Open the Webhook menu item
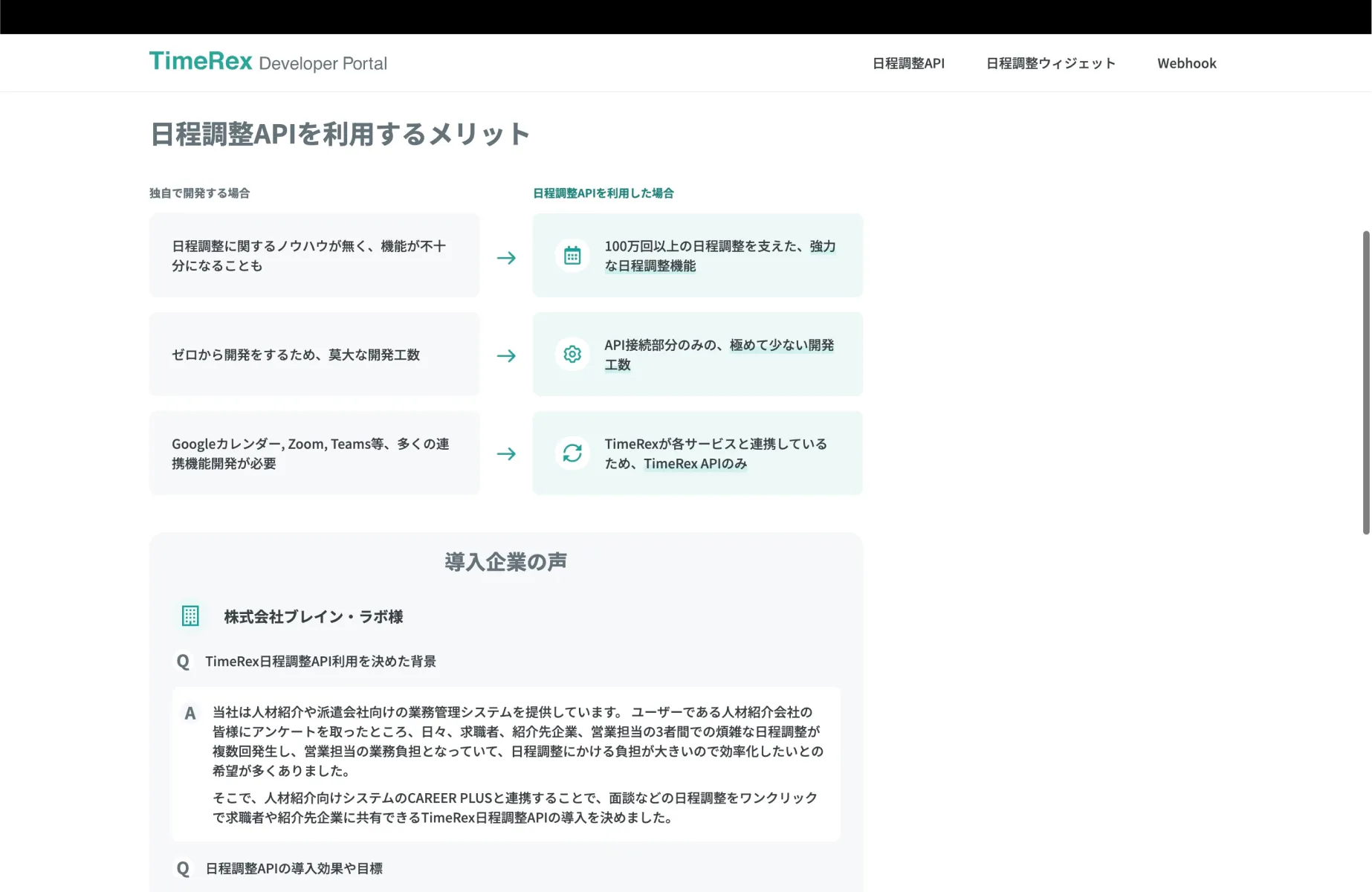 pos(1187,63)
